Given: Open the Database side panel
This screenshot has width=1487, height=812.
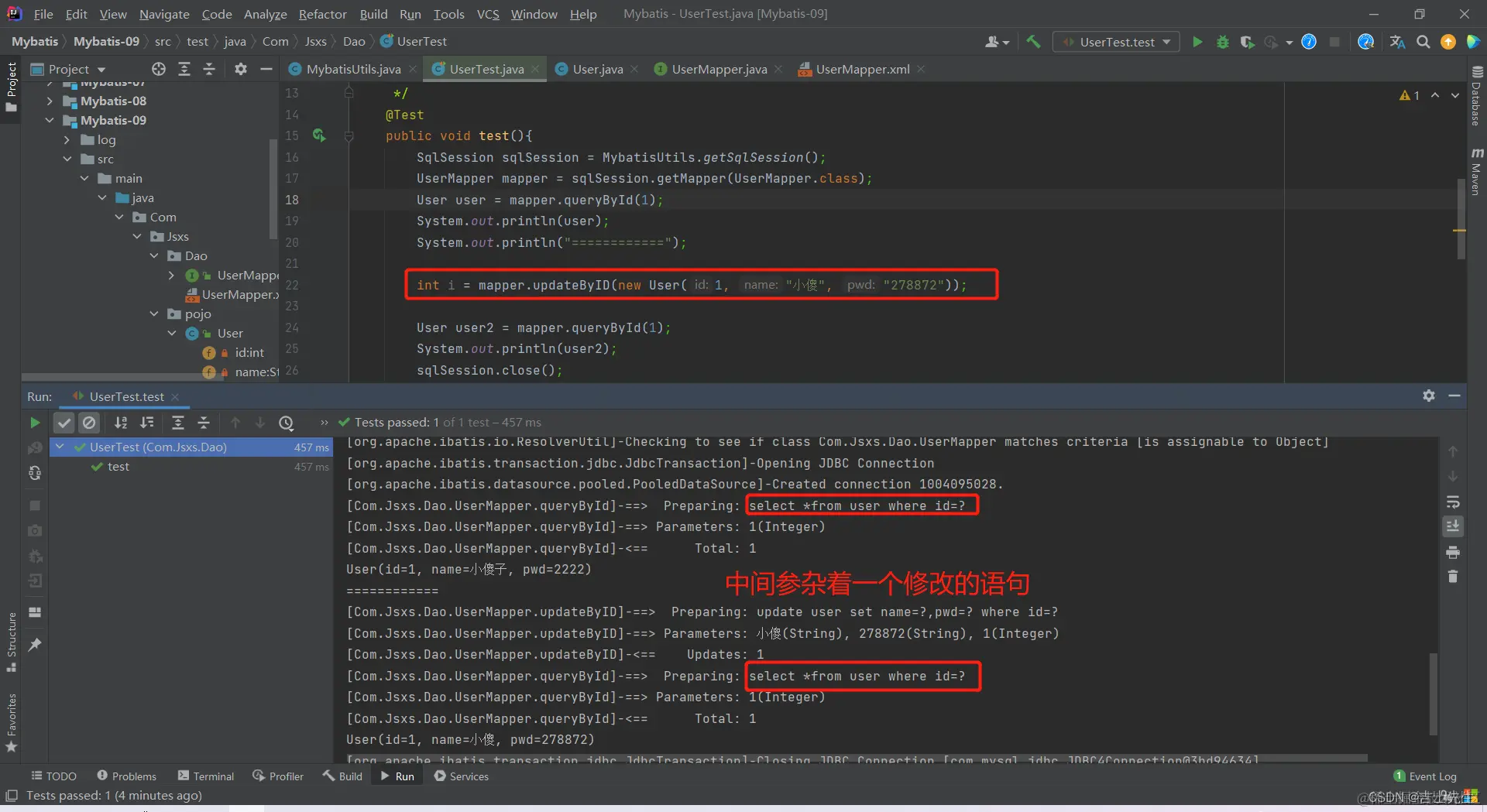Looking at the screenshot, I should (x=1476, y=96).
